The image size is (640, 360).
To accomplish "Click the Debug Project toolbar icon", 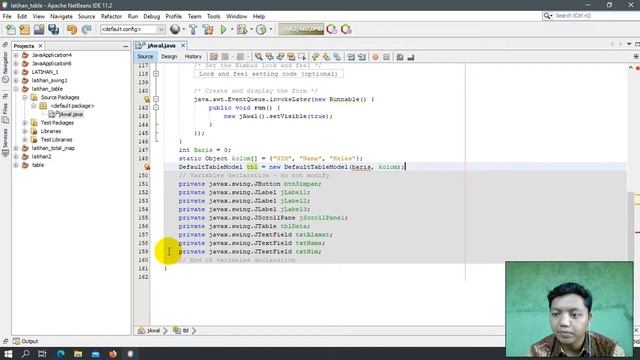I will [242, 29].
